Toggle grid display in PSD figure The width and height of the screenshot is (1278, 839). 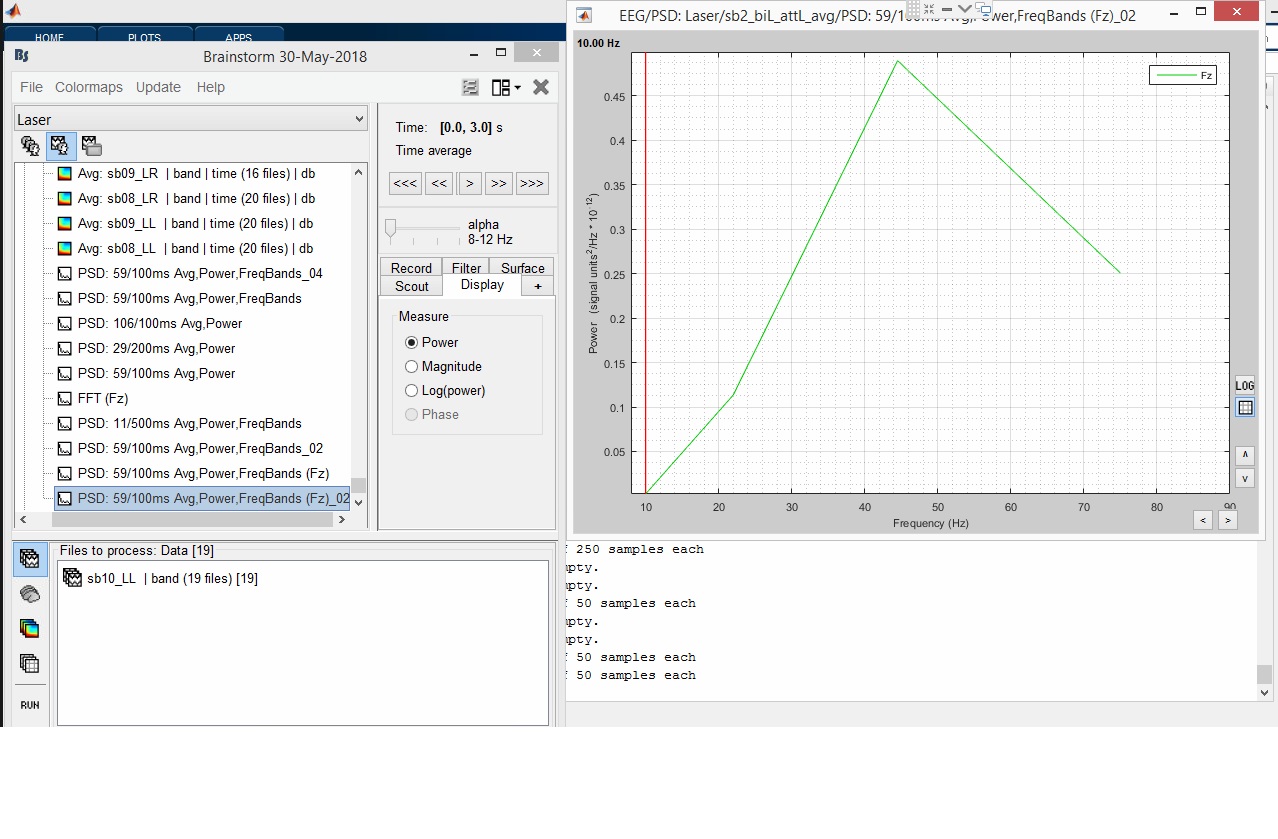coord(1245,407)
